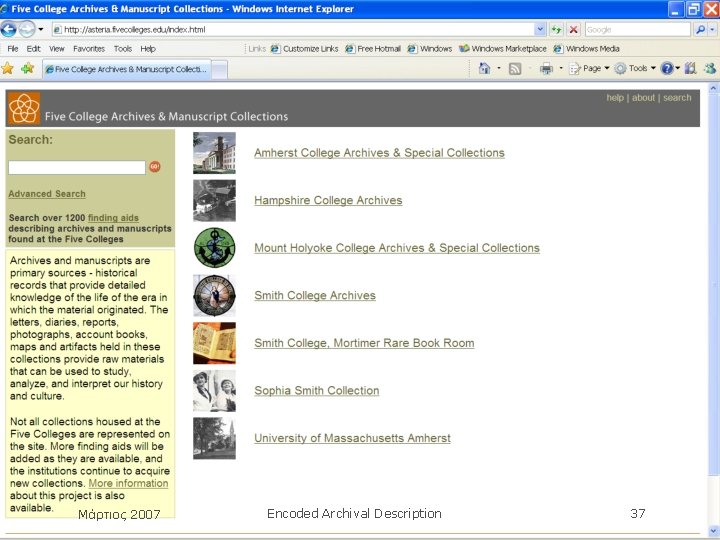The width and height of the screenshot is (720, 540).
Task: Click the Mount Holyoke anchor seal thumbnail
Action: click(214, 248)
